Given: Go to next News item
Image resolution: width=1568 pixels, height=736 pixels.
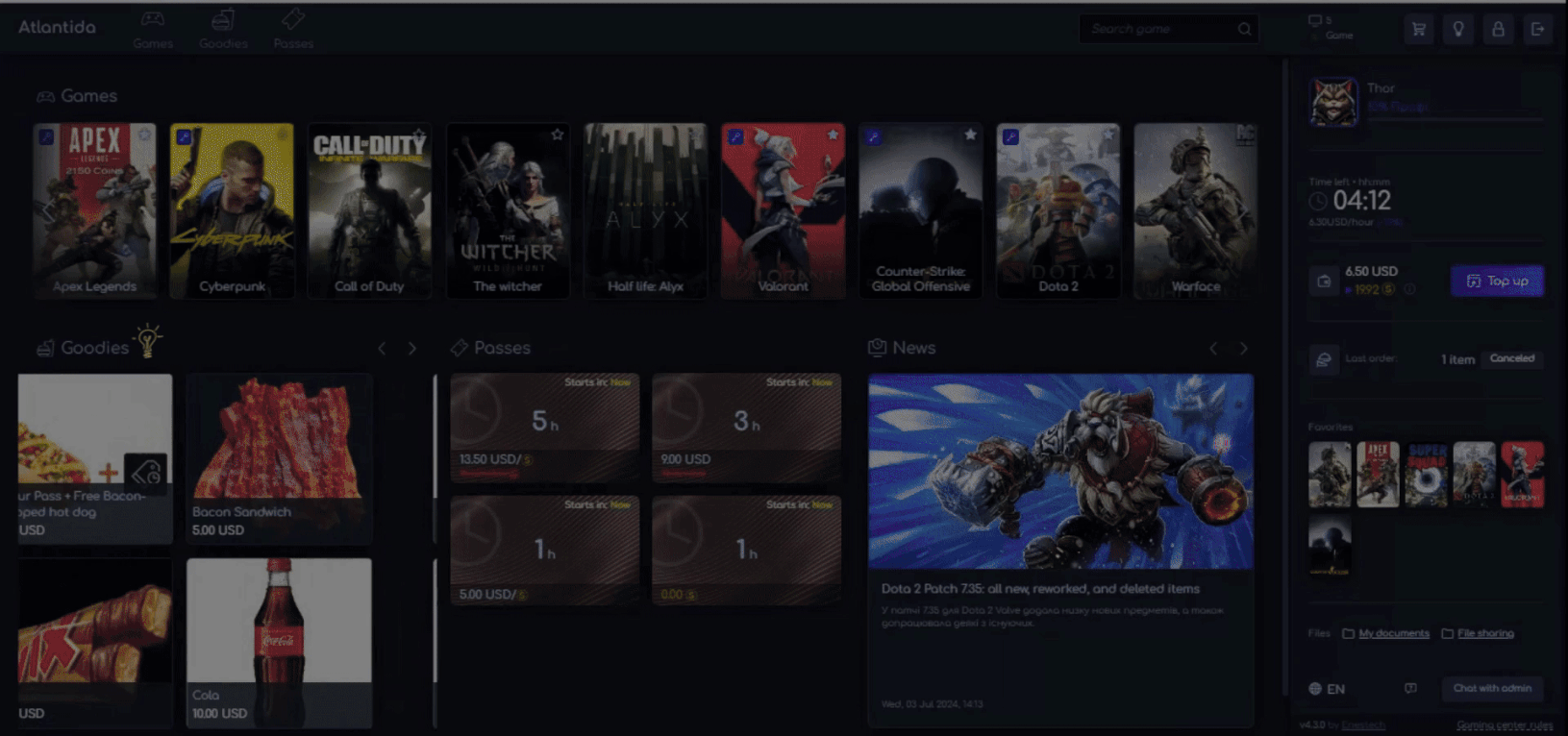Looking at the screenshot, I should (x=1244, y=348).
